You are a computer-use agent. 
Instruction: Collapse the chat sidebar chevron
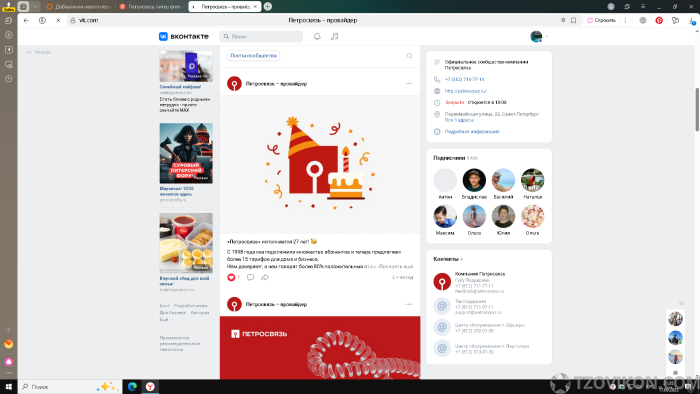coord(681,303)
